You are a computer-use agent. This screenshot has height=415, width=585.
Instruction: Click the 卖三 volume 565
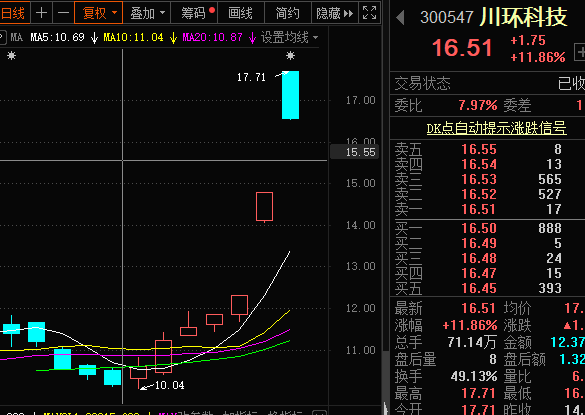pyautogui.click(x=550, y=179)
